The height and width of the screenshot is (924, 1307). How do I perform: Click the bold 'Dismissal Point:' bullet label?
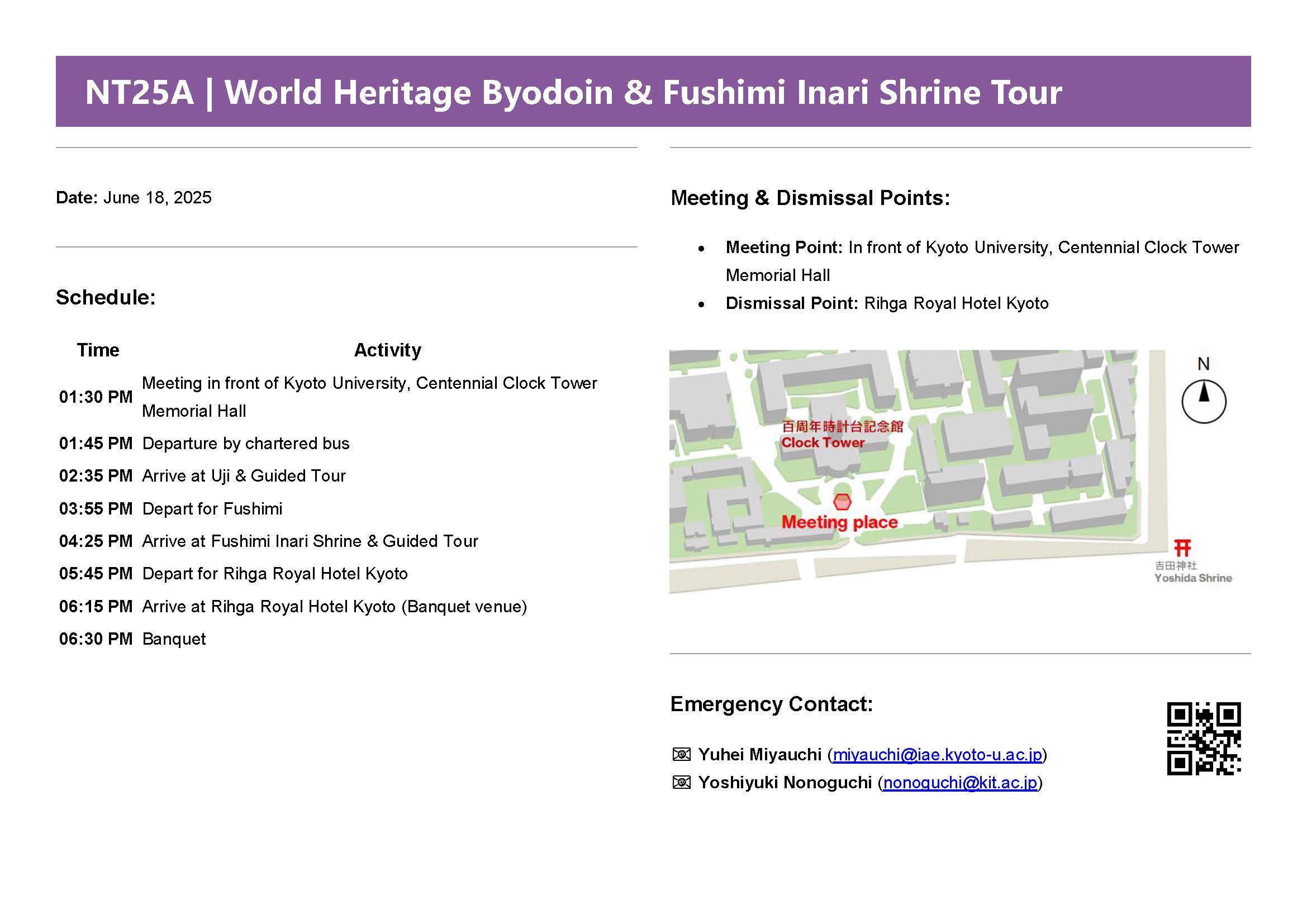[792, 303]
